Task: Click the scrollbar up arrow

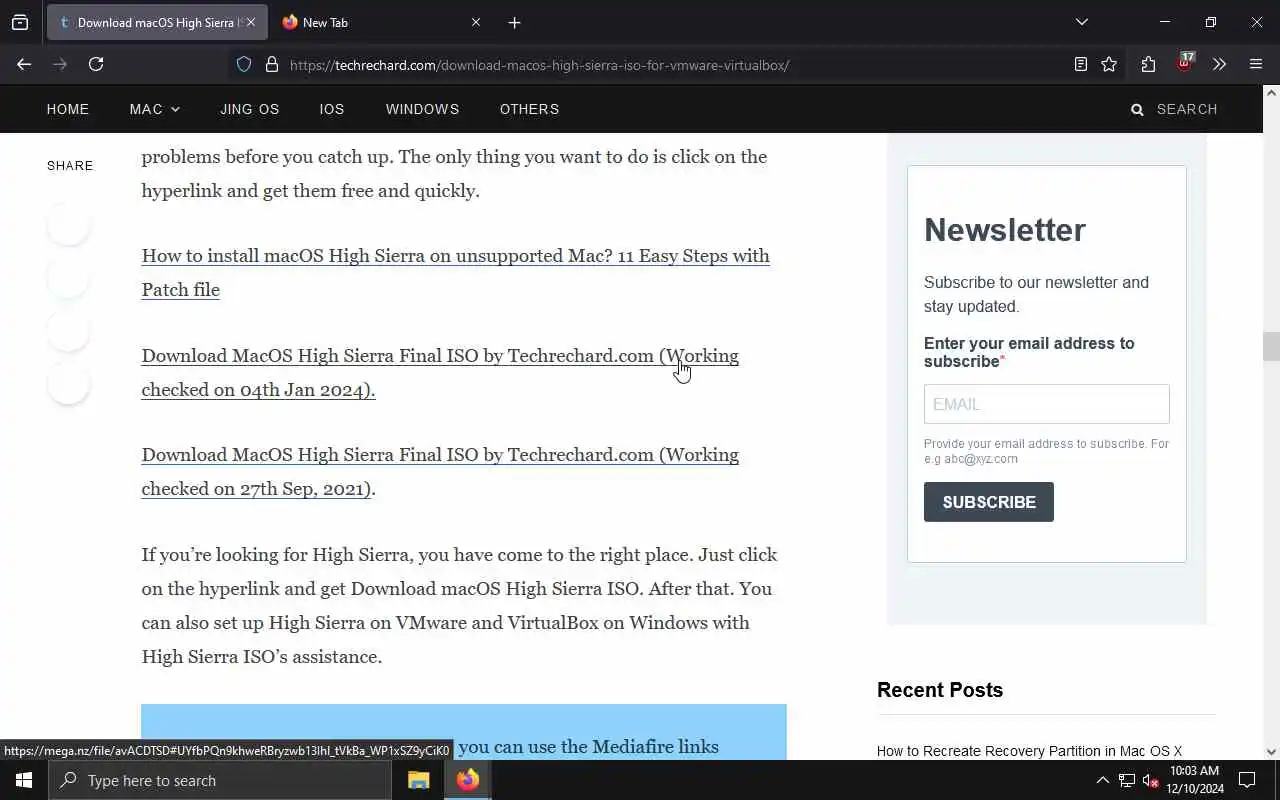Action: (x=1271, y=92)
